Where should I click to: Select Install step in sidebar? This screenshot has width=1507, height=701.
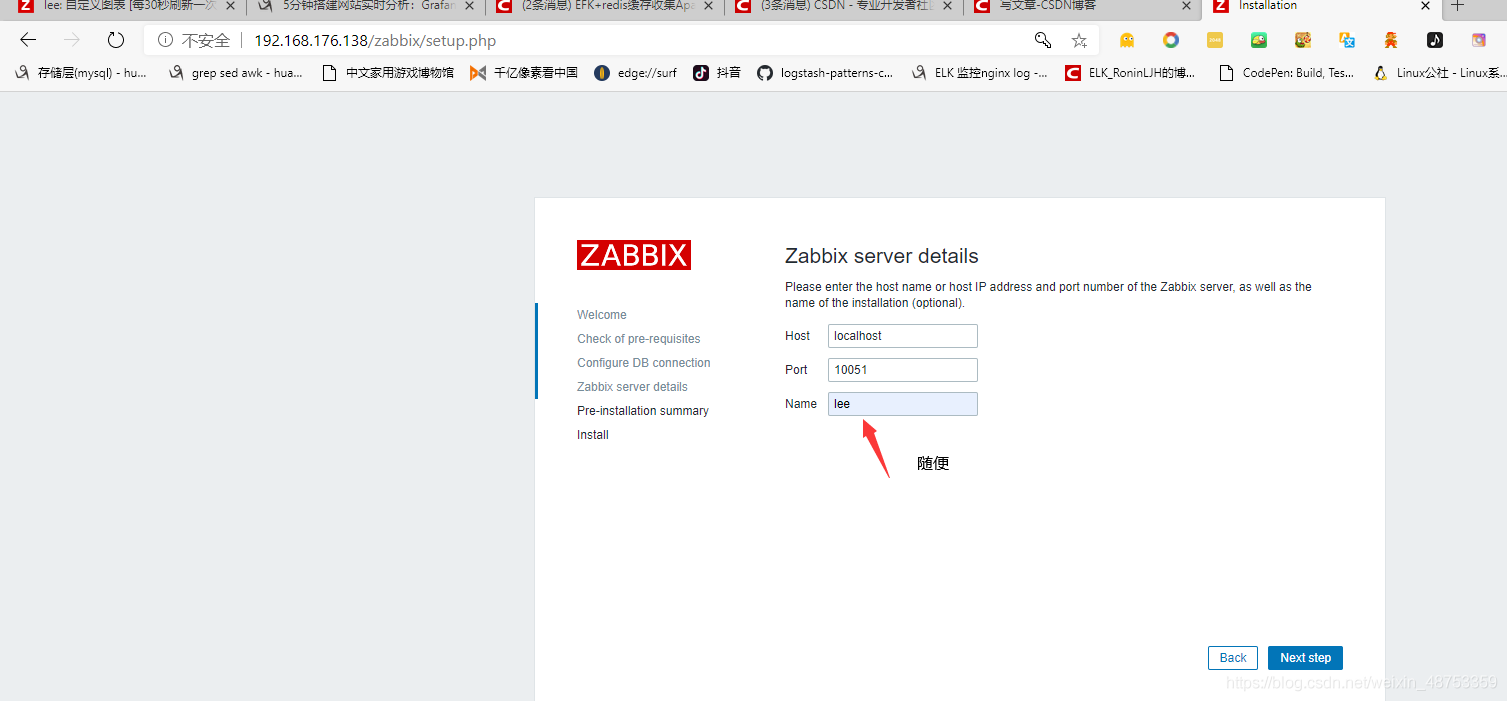coord(593,435)
